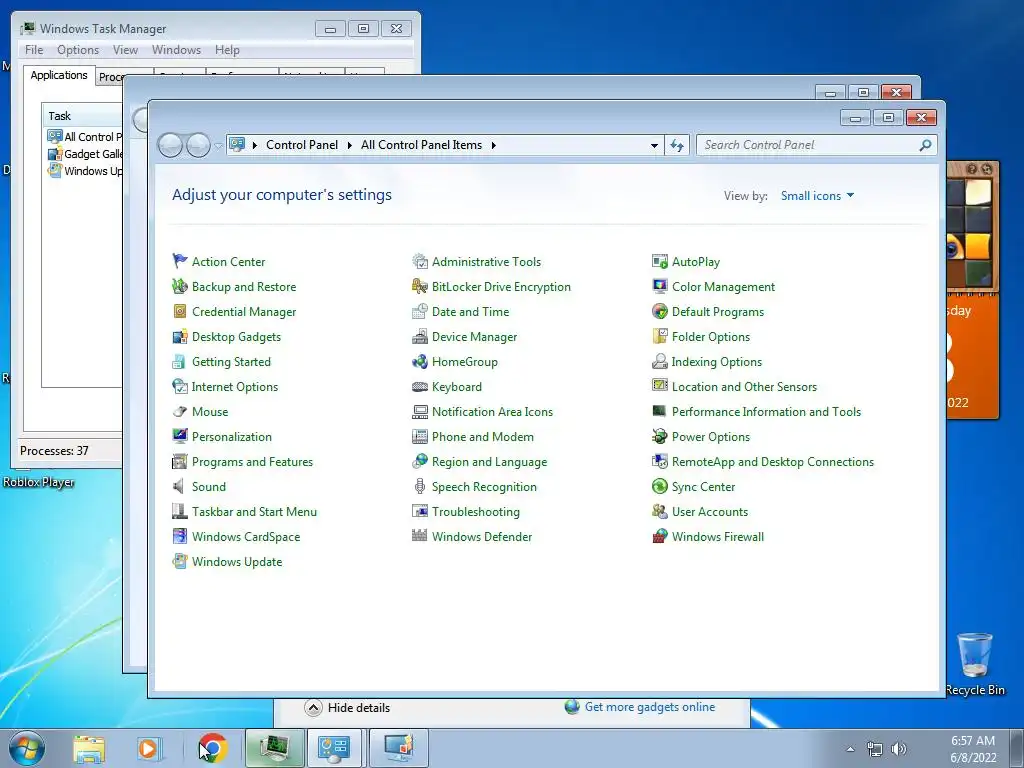1024x768 pixels.
Task: Open the recent pages dropdown beside Forward button
Action: point(218,146)
